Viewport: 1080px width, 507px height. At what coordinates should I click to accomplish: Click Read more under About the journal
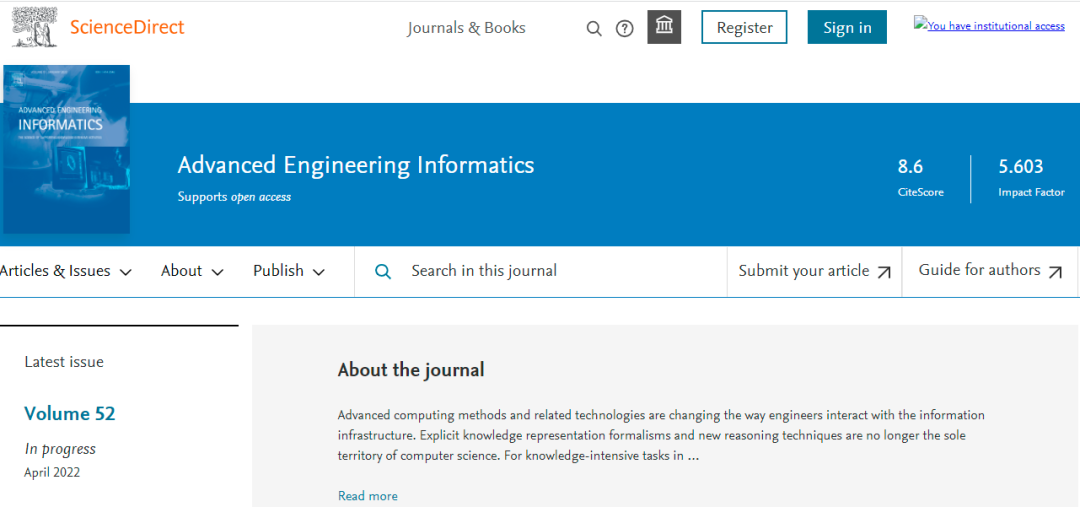tap(367, 496)
